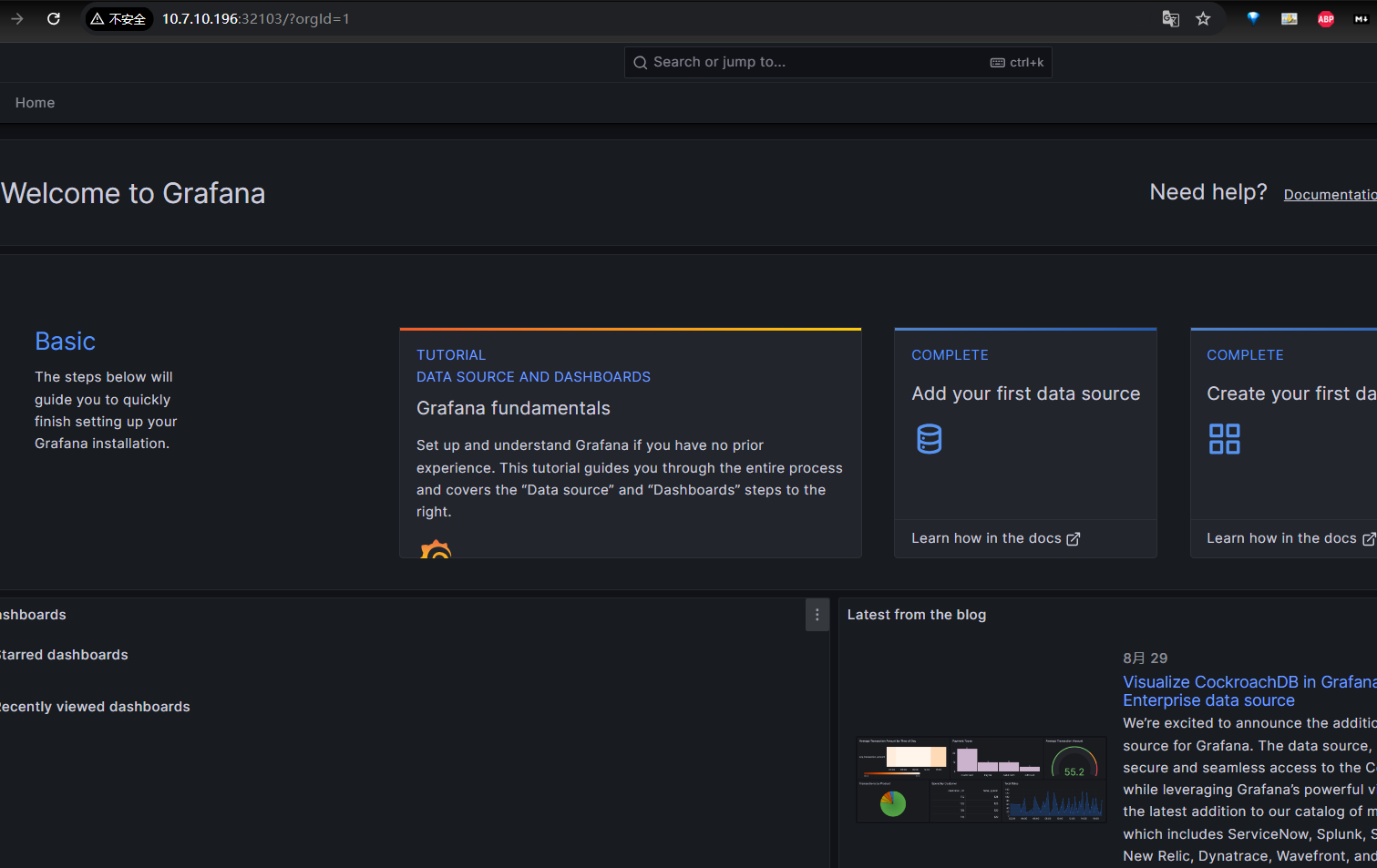Click the Starred dashboards heading

tap(64, 655)
